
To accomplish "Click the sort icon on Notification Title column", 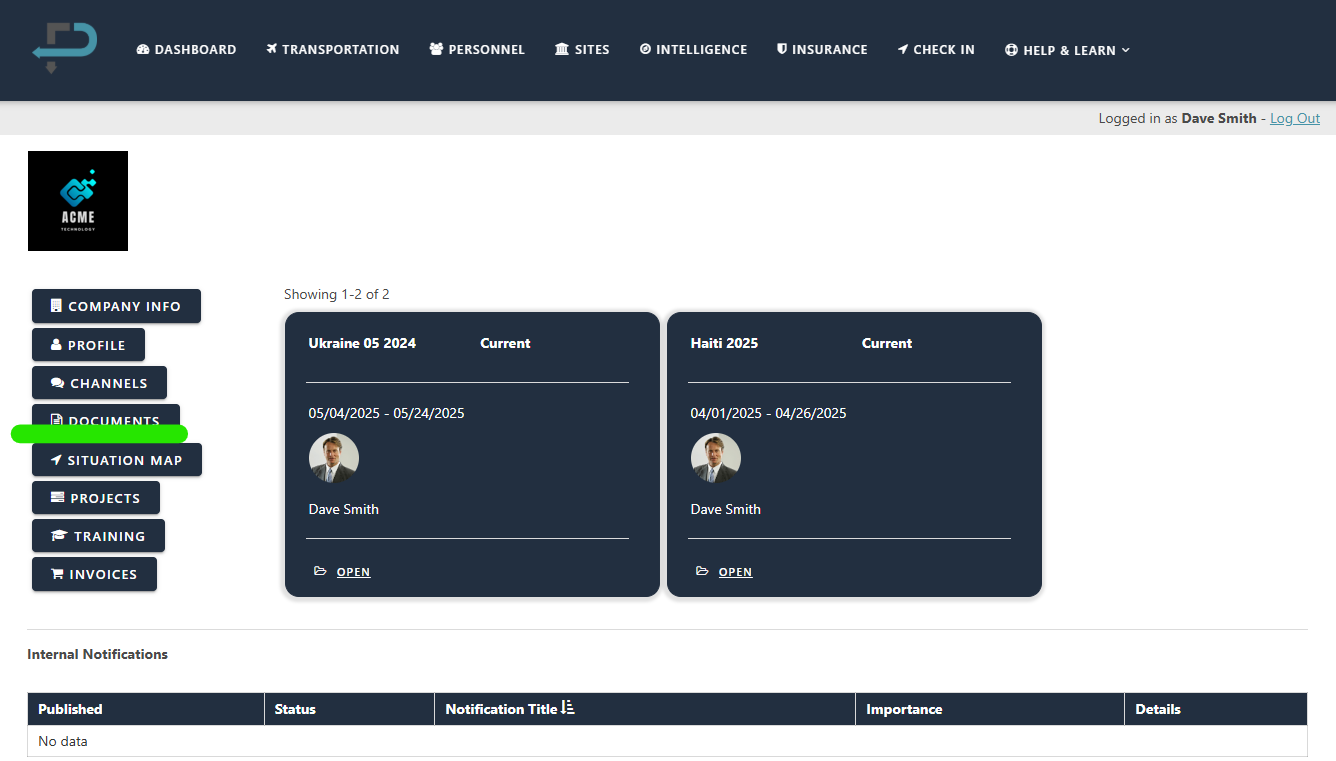I will point(567,707).
